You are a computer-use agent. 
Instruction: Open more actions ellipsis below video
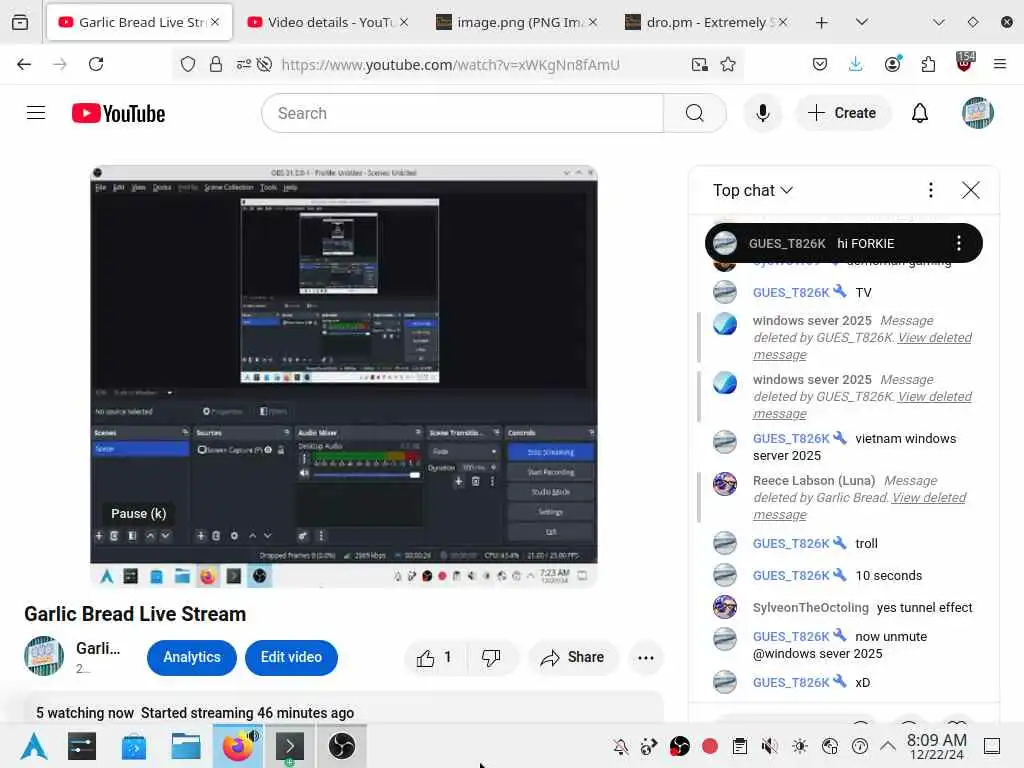[646, 658]
